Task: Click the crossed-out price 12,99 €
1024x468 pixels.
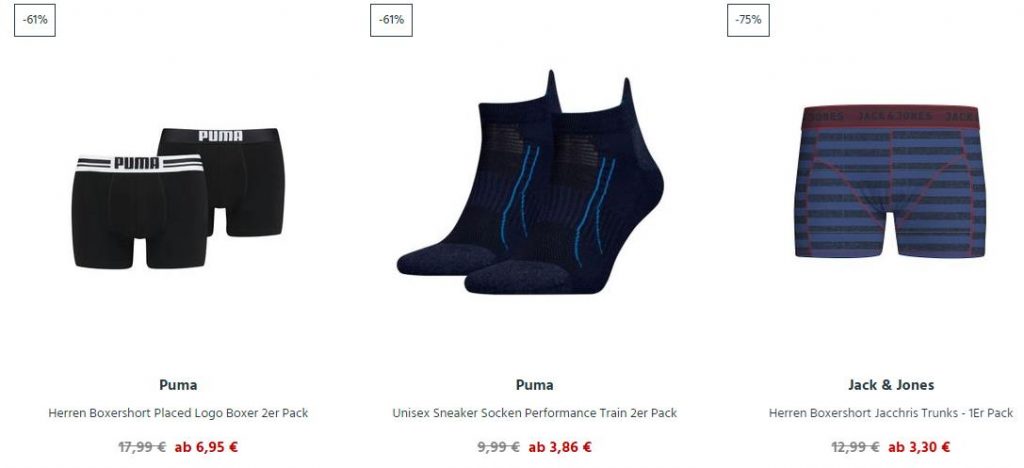Action: [x=856, y=447]
